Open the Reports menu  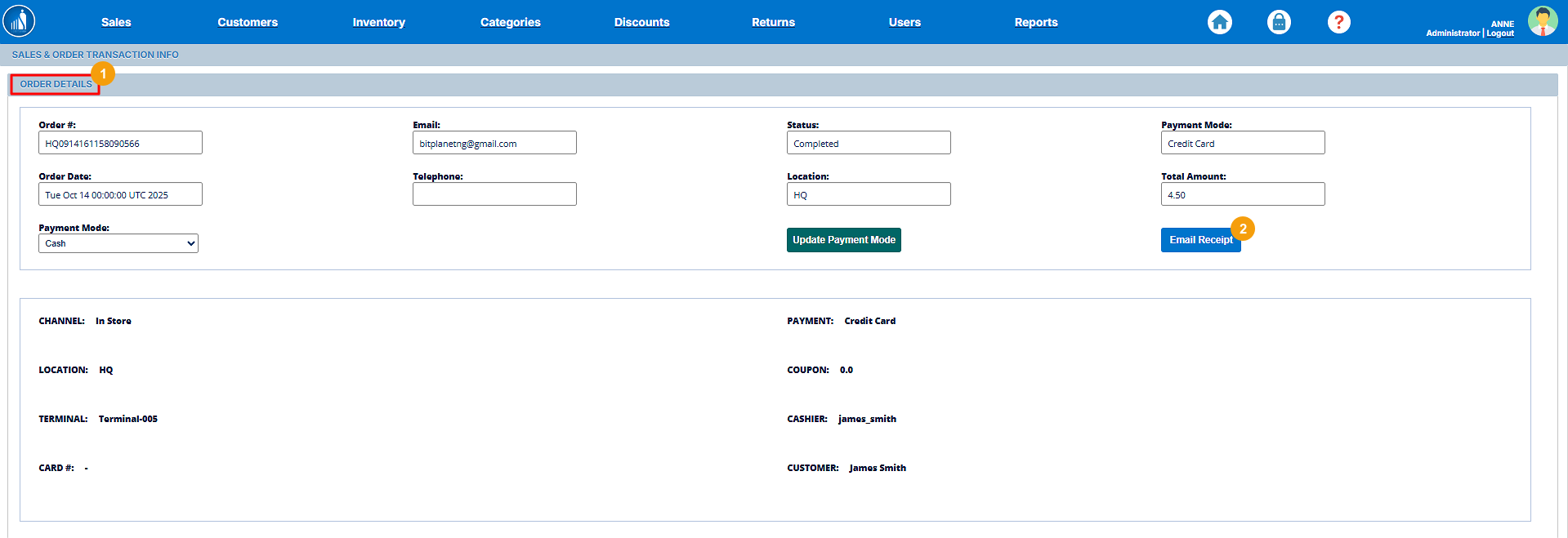coord(1035,22)
